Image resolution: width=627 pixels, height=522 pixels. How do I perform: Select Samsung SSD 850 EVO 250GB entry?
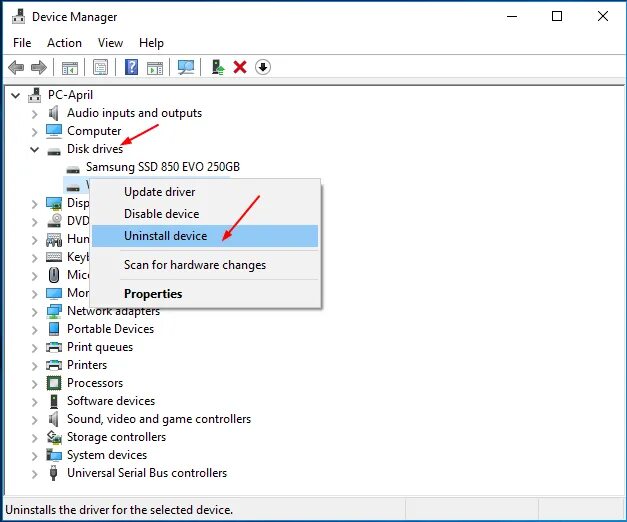(163, 167)
